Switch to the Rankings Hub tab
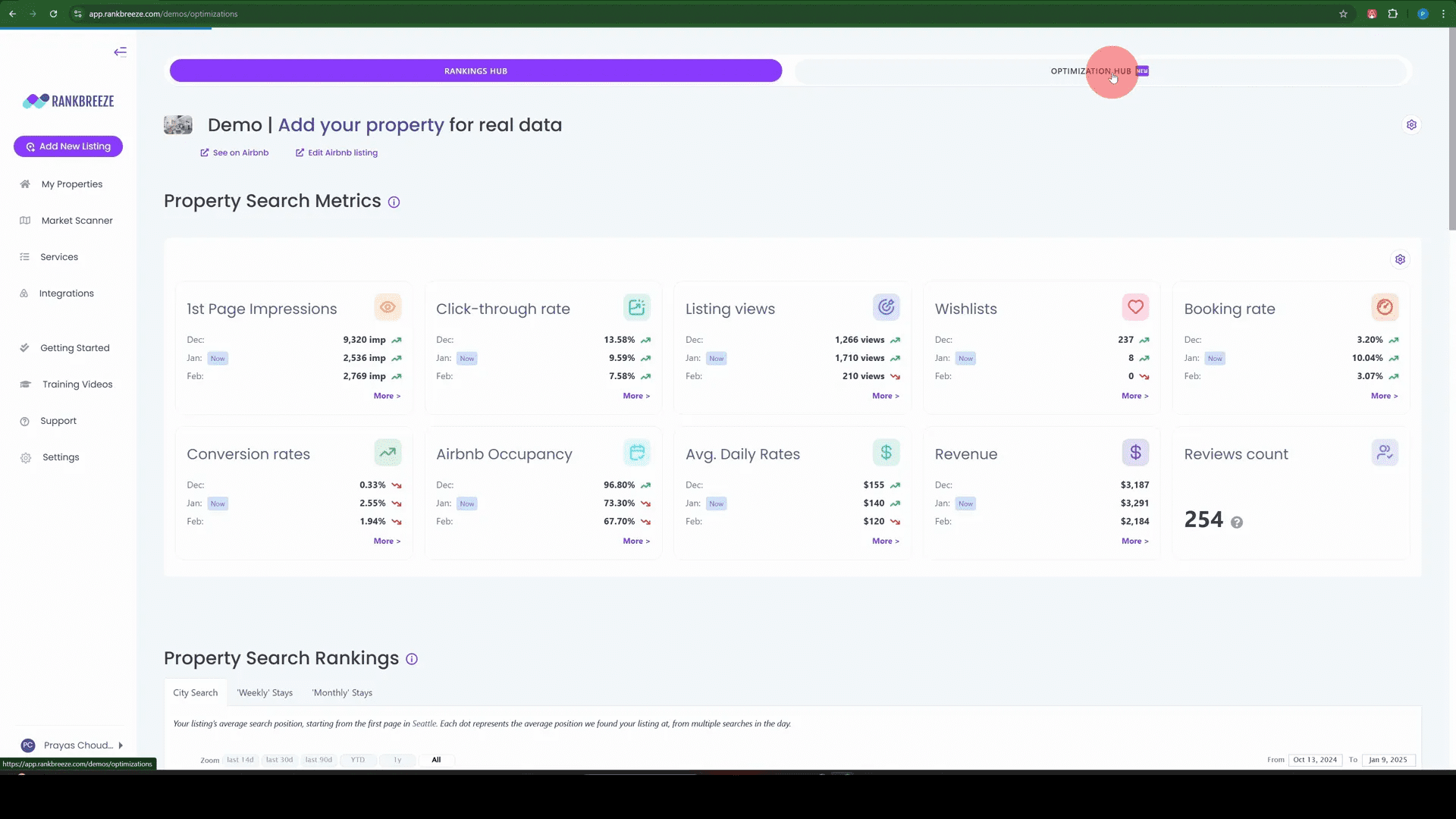The height and width of the screenshot is (819, 1456). click(475, 71)
